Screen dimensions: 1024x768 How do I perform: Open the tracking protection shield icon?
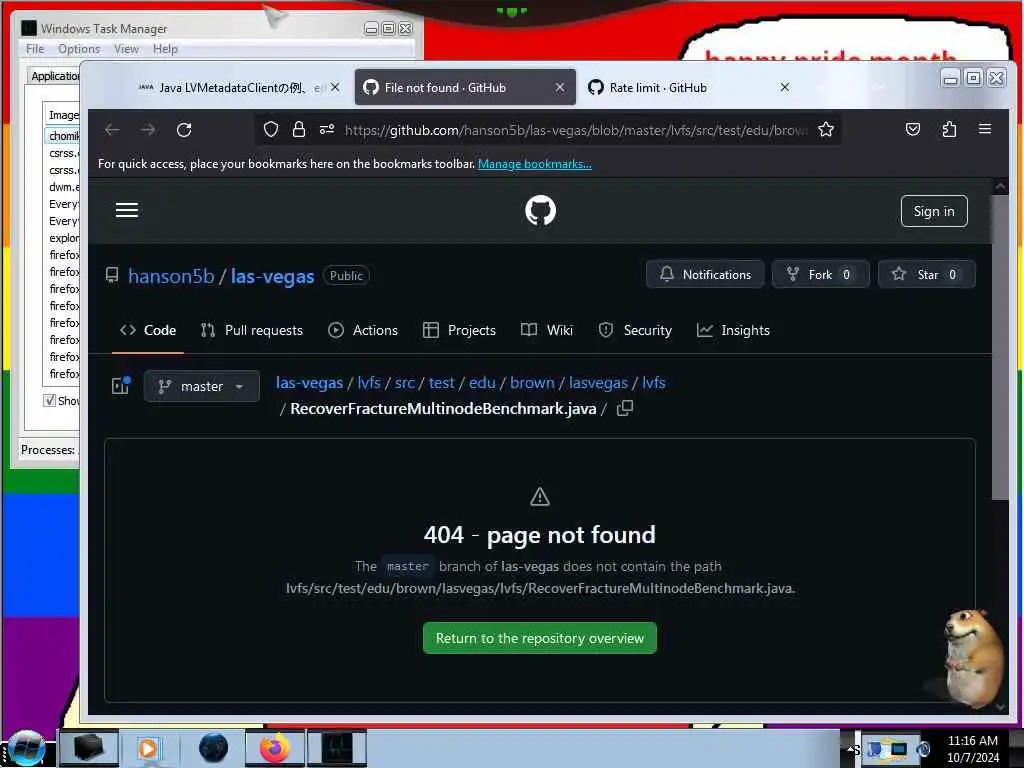(270, 129)
